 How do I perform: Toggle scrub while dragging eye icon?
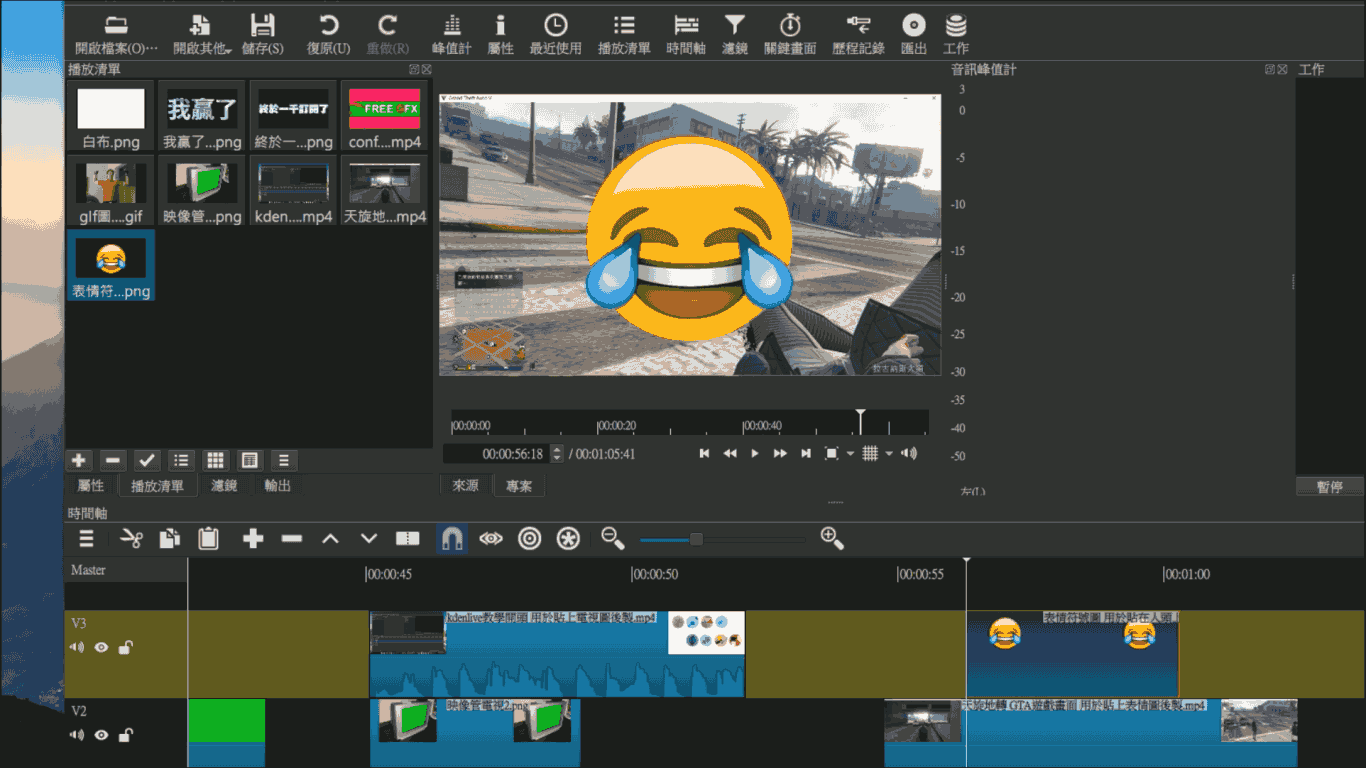click(x=491, y=539)
